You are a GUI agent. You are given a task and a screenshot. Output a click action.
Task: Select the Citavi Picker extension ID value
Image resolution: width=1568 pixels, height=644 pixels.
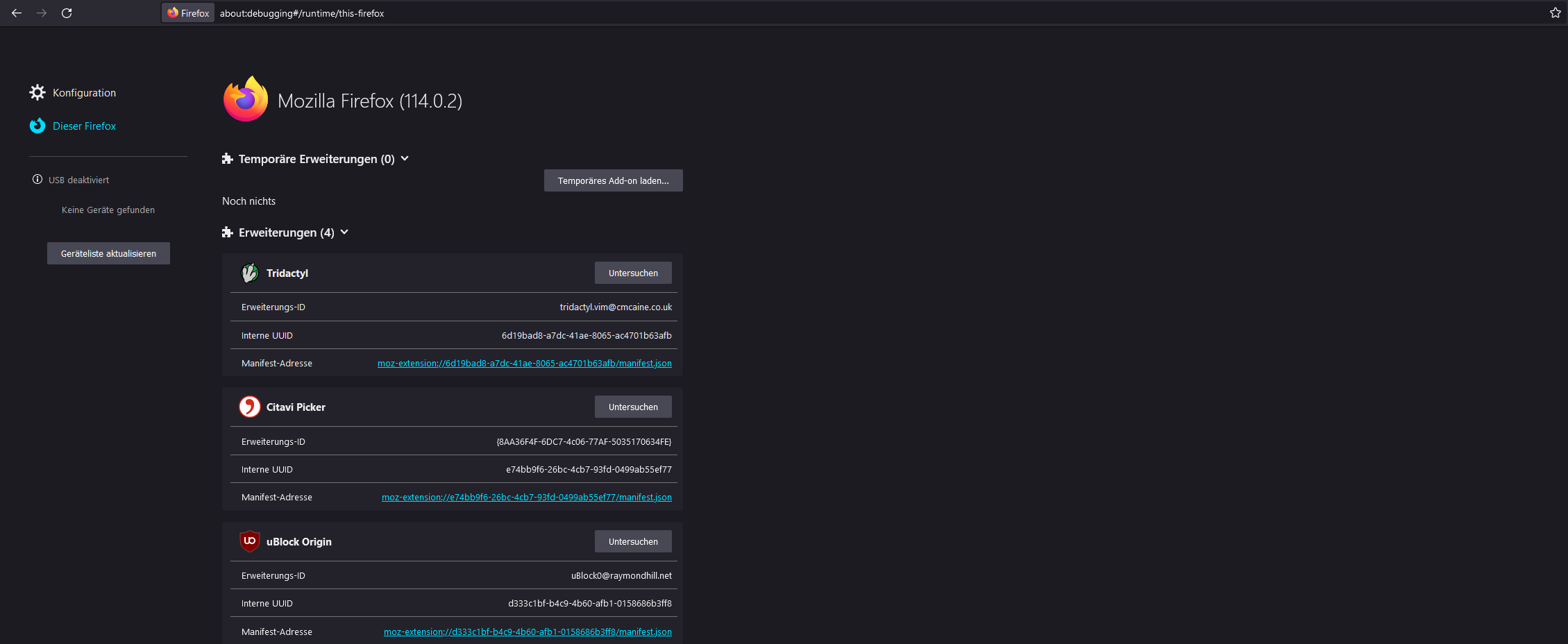[584, 441]
